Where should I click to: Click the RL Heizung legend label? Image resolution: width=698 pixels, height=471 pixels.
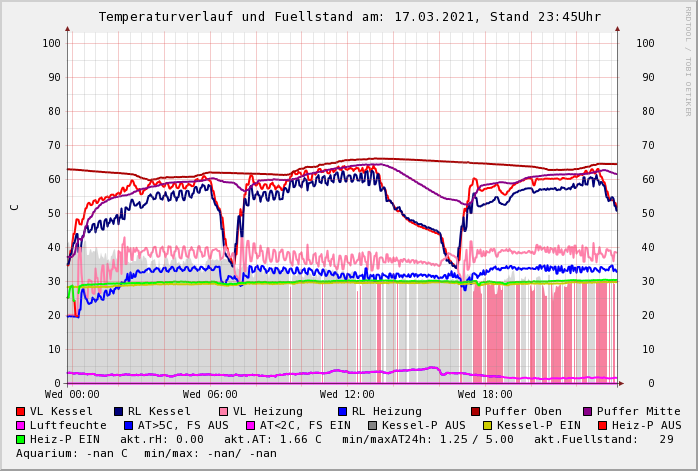[387, 411]
